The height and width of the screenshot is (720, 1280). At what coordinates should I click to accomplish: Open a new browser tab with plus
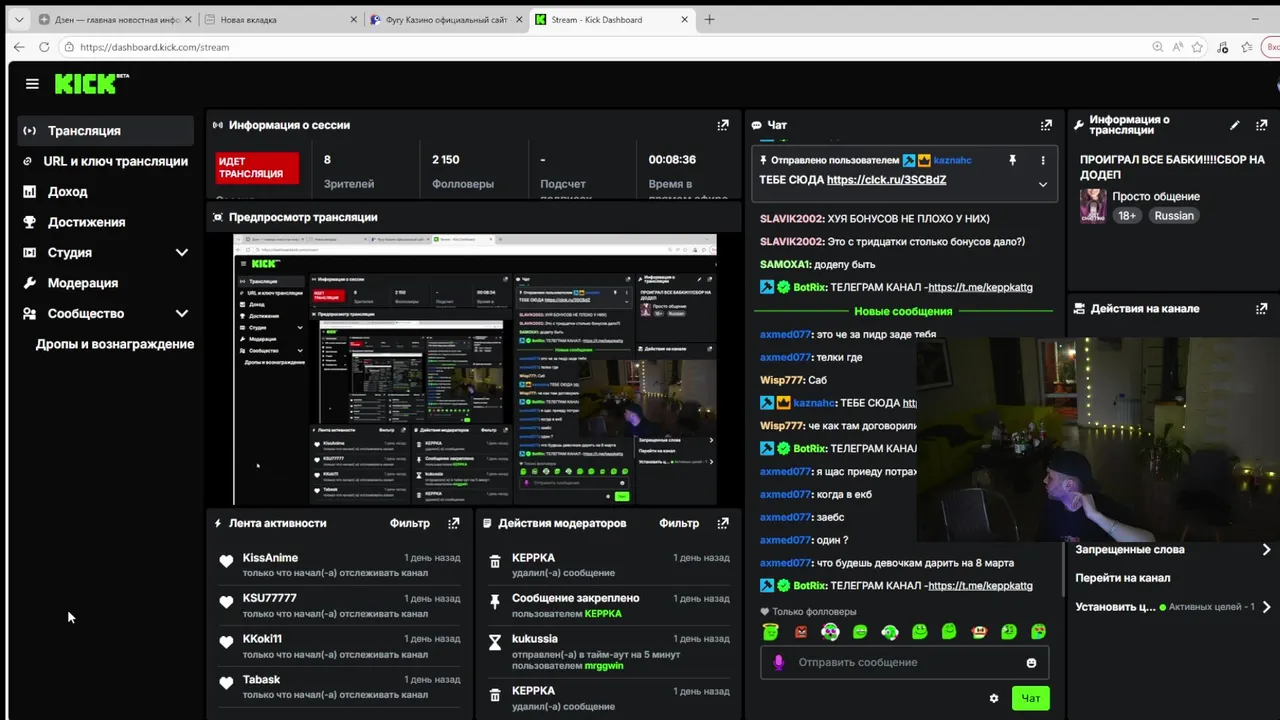pos(709,19)
